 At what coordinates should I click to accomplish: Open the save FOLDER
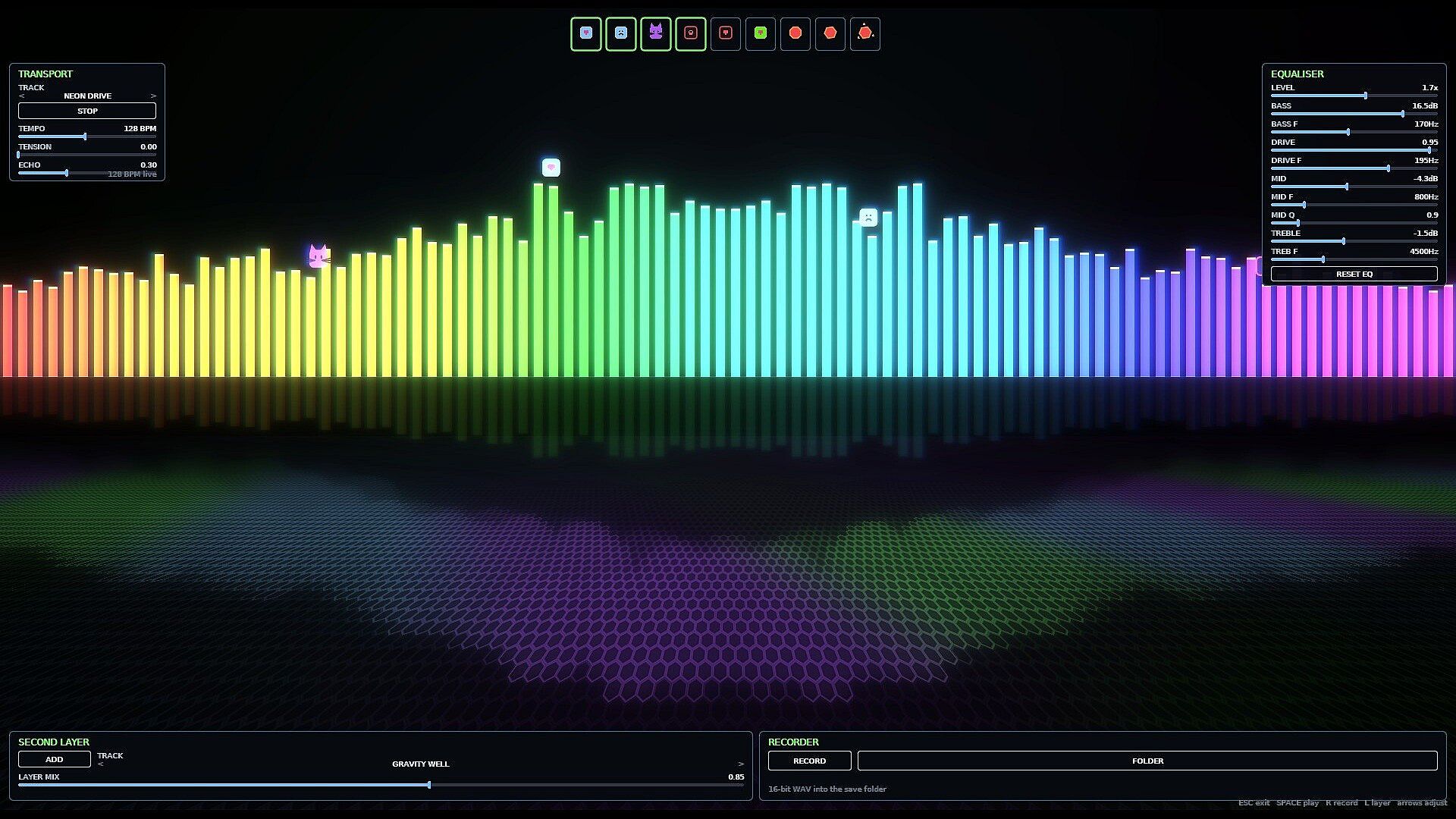1147,761
